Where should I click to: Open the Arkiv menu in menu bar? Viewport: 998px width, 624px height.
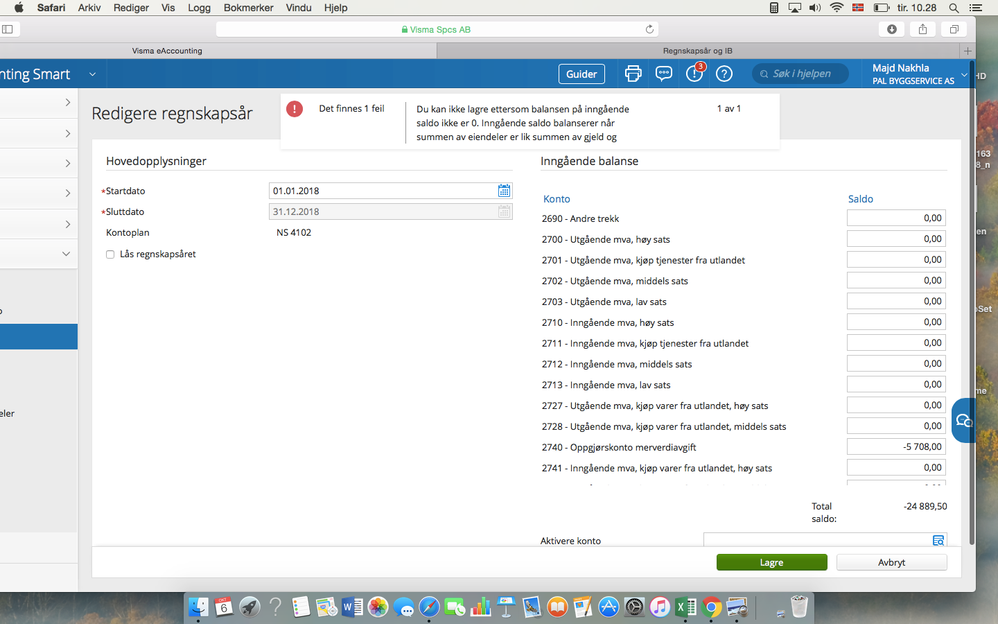pos(89,8)
